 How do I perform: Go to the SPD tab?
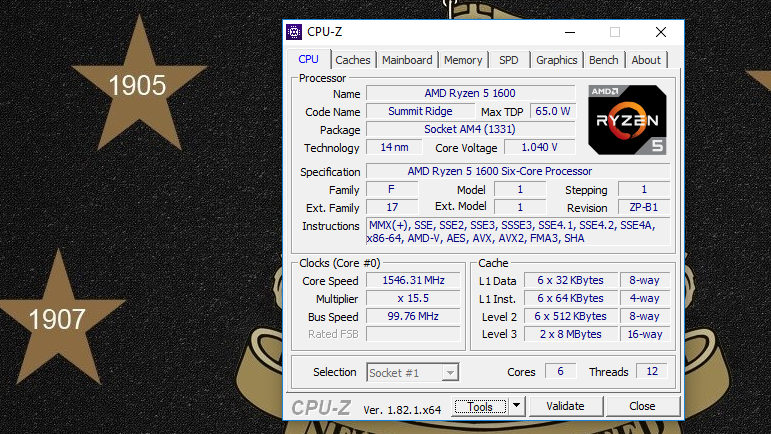pos(508,60)
